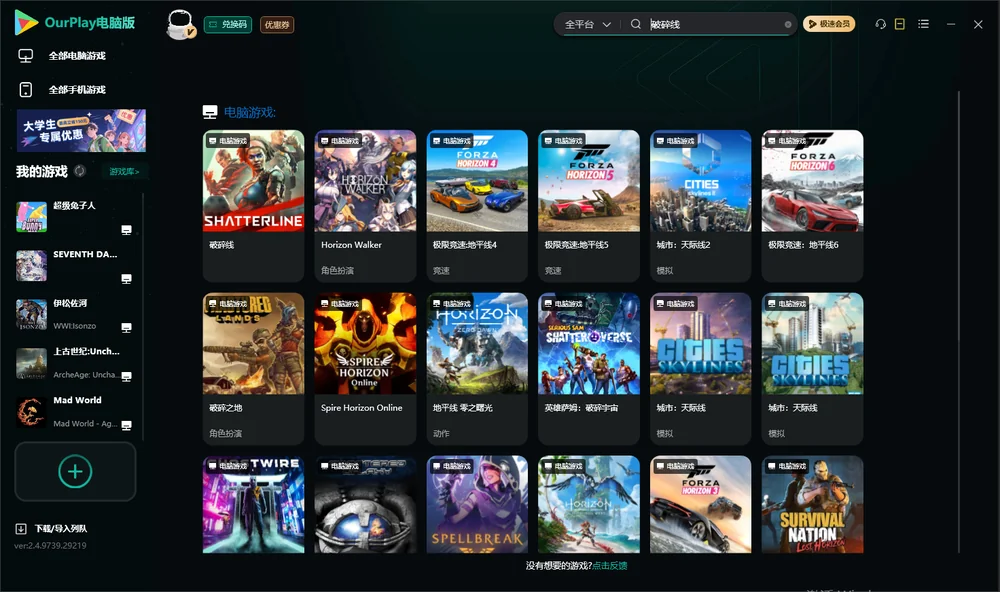Open the Shatterline game thumbnail
Screen dimensions: 1000x592
tap(253, 181)
